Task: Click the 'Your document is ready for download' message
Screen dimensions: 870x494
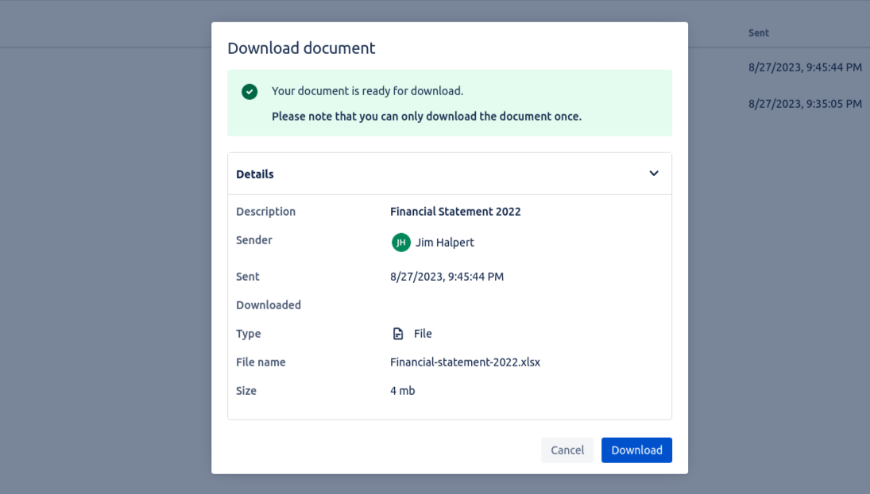Action: (367, 91)
